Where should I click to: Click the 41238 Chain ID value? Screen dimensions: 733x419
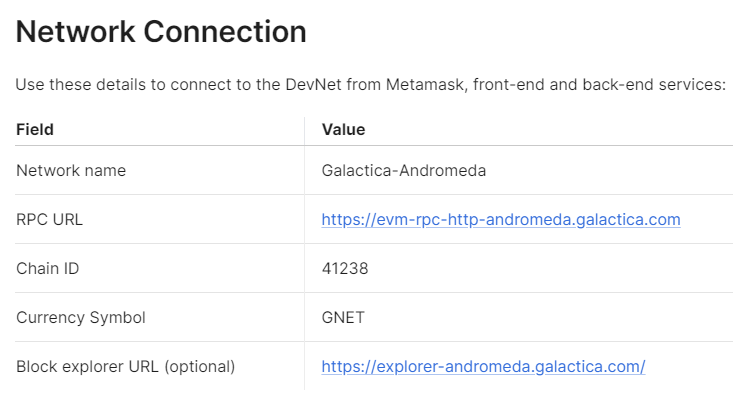(345, 268)
